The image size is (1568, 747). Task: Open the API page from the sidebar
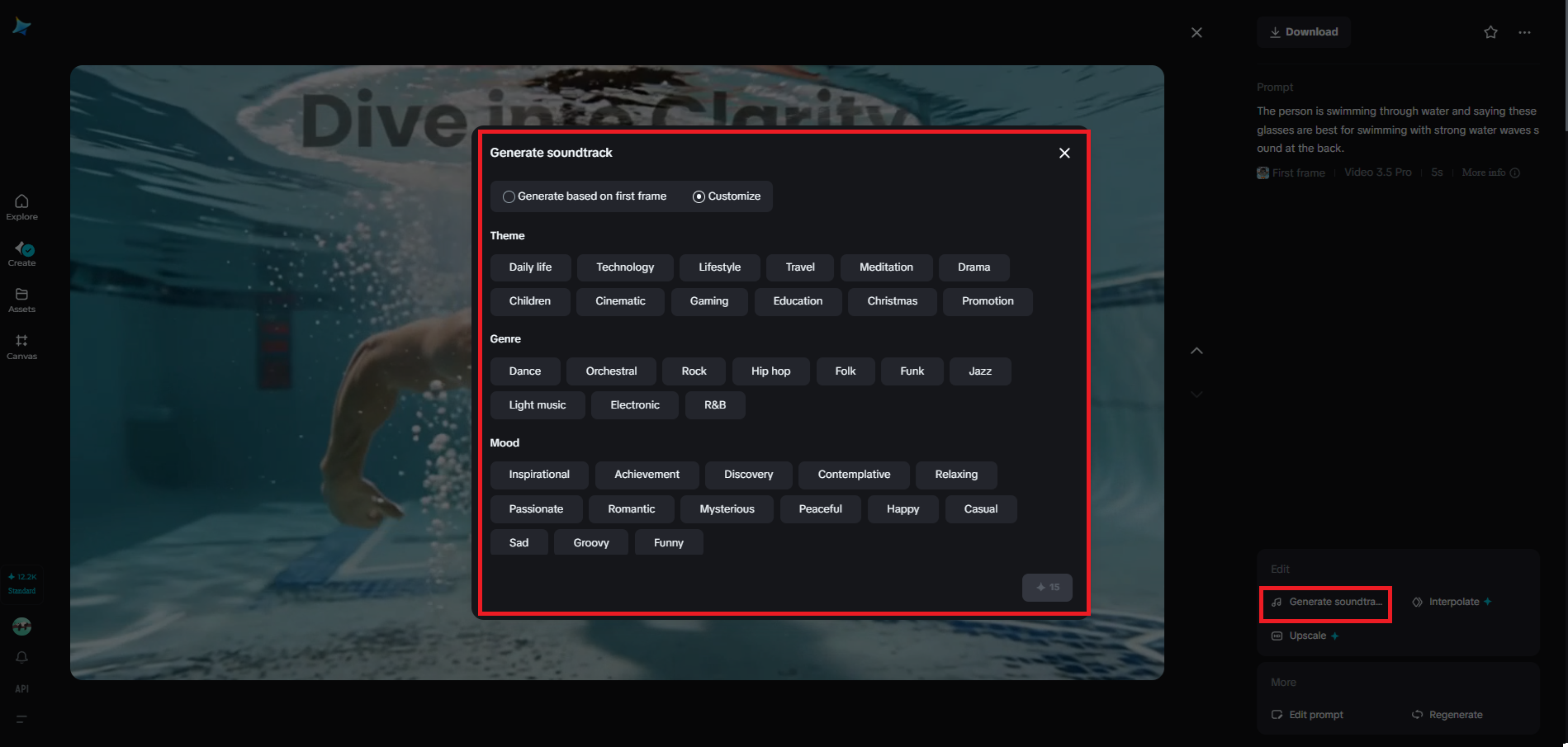tap(21, 688)
